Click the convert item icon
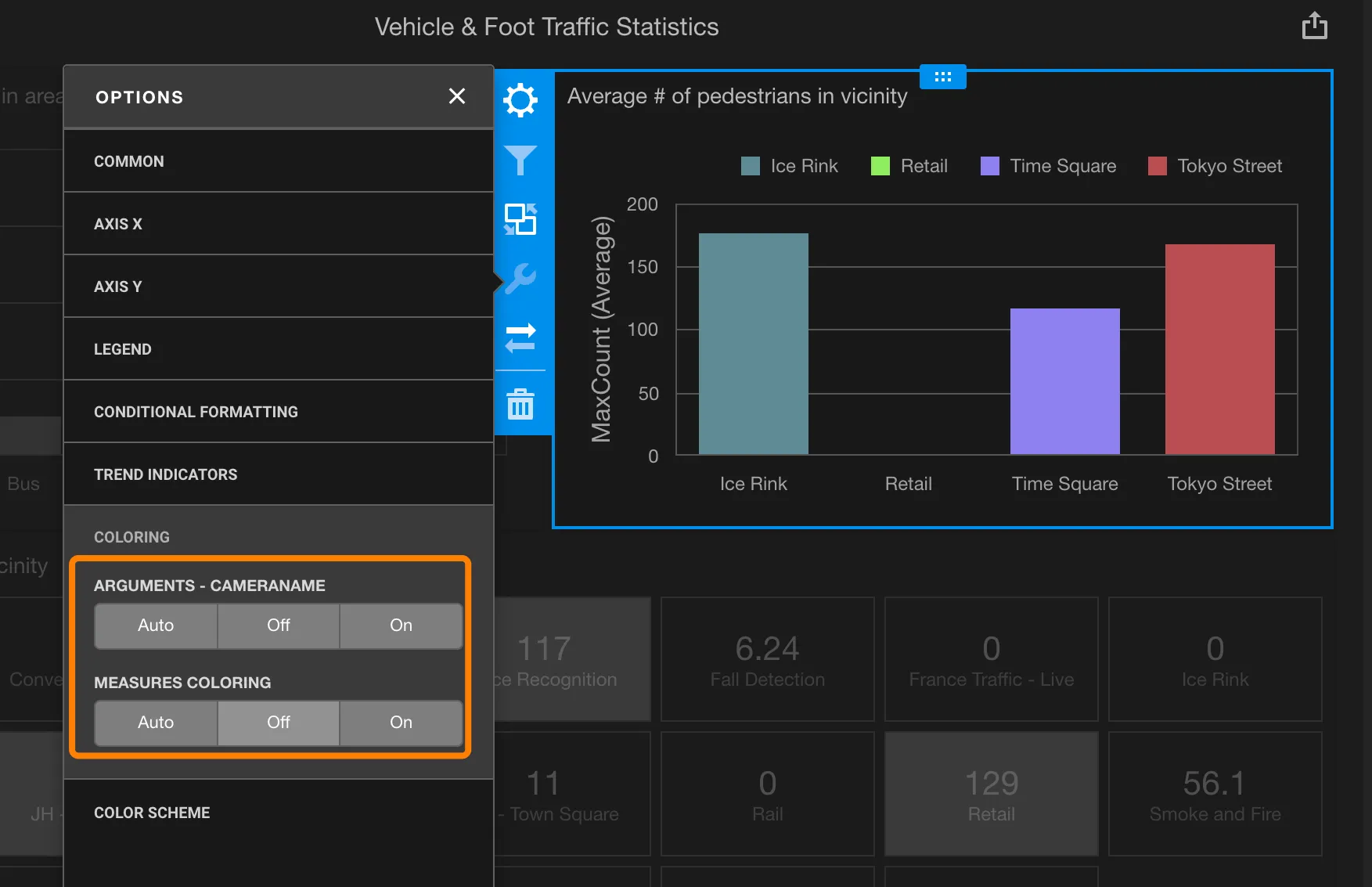Viewport: 1372px width, 887px height. (520, 219)
